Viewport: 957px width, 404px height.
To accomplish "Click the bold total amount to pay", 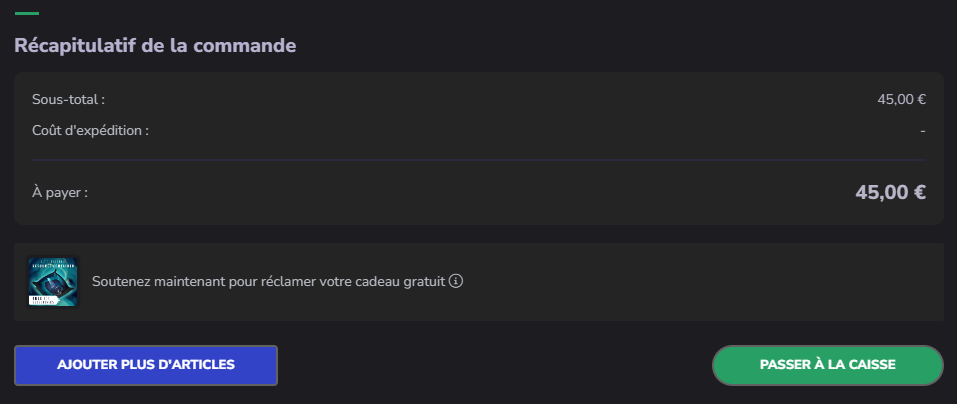I will coord(890,193).
